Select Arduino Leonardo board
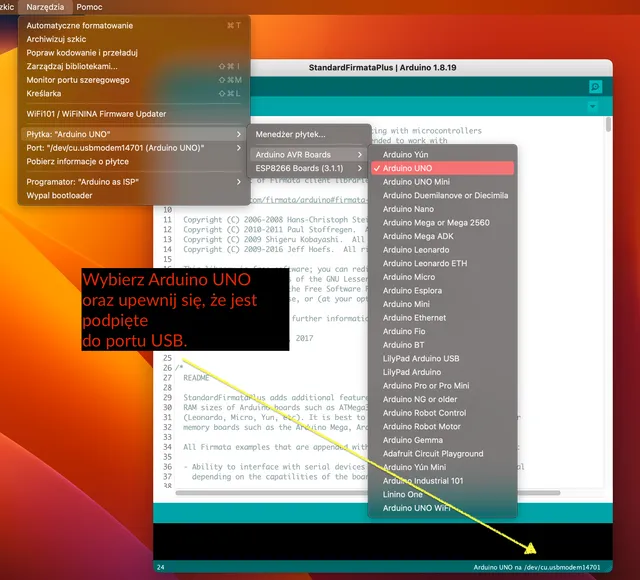 442,250
